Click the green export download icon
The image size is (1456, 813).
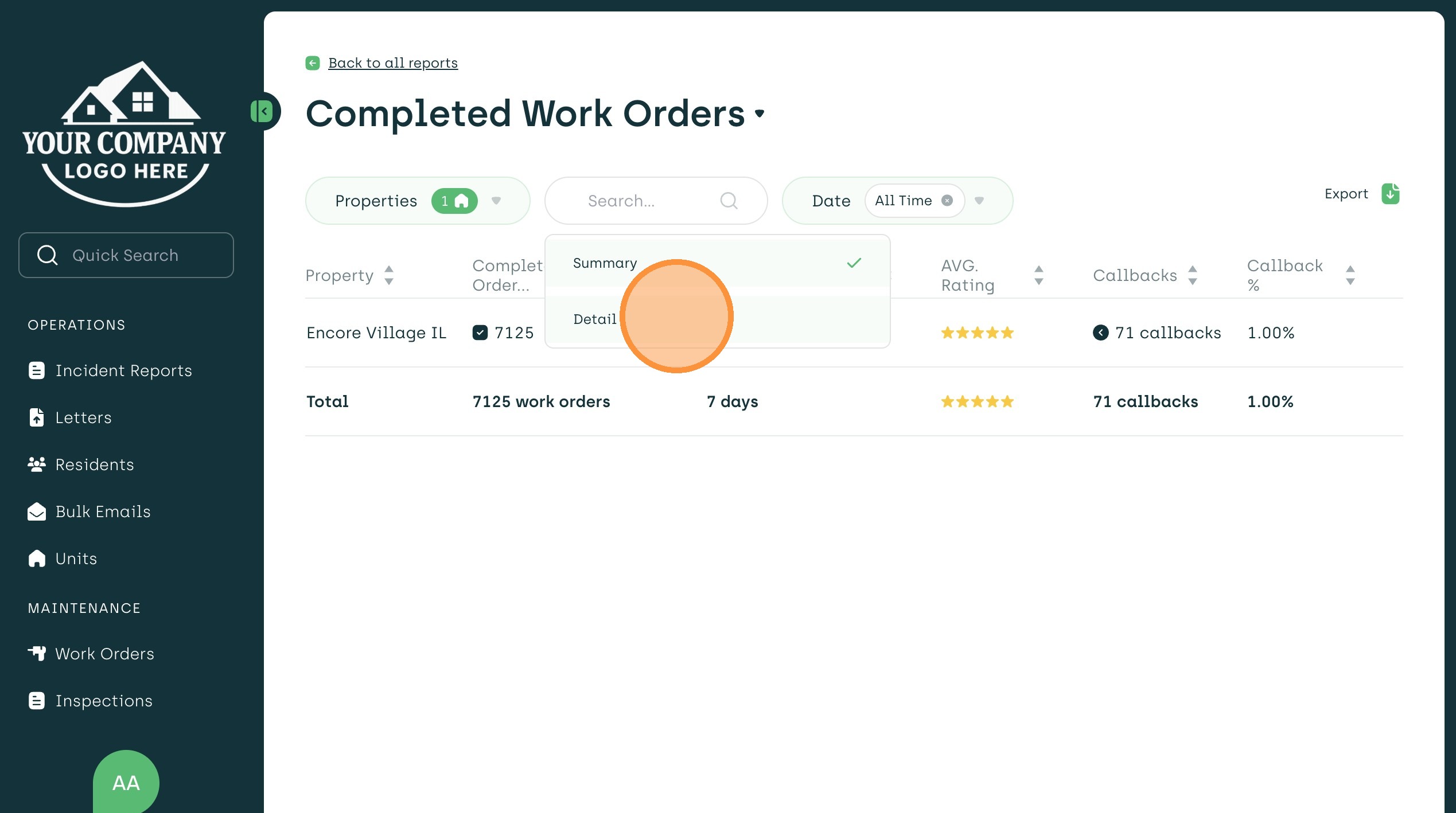(1389, 194)
